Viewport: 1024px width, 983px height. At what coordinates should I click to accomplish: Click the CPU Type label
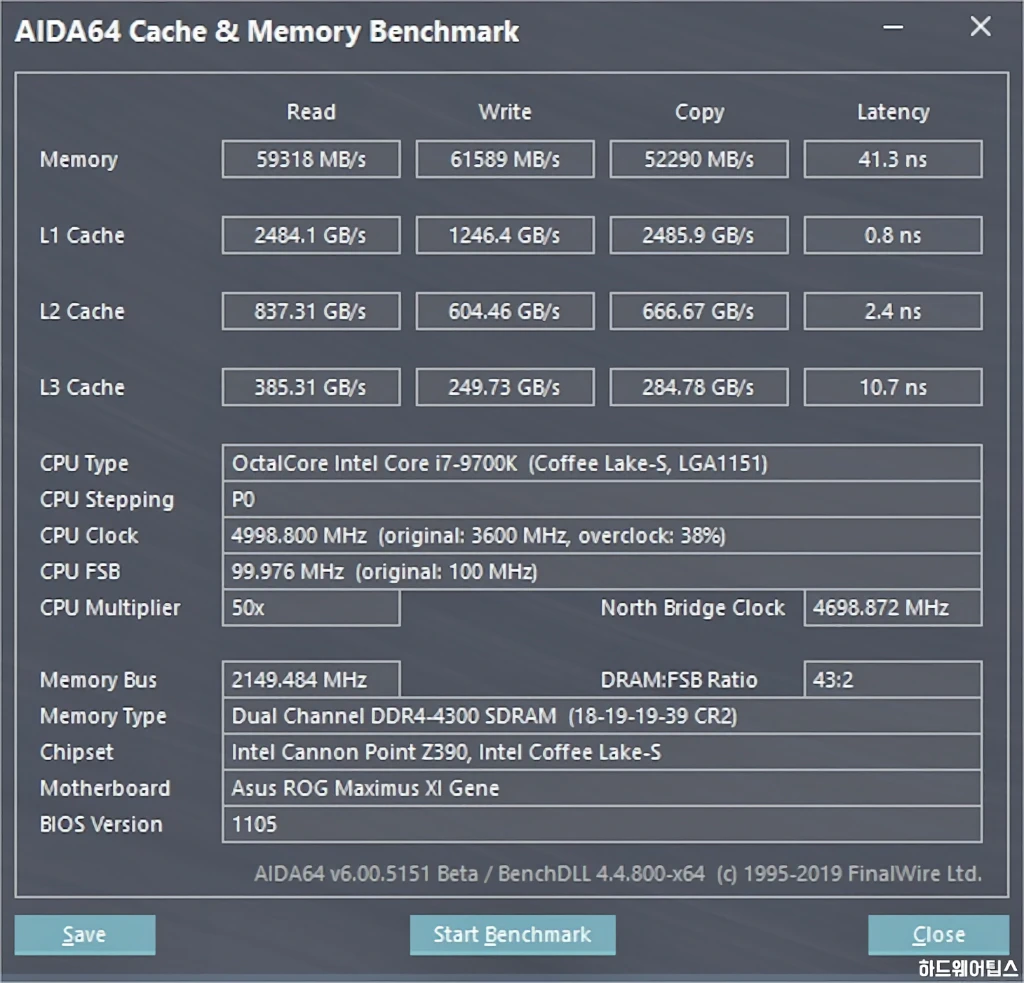pos(84,464)
